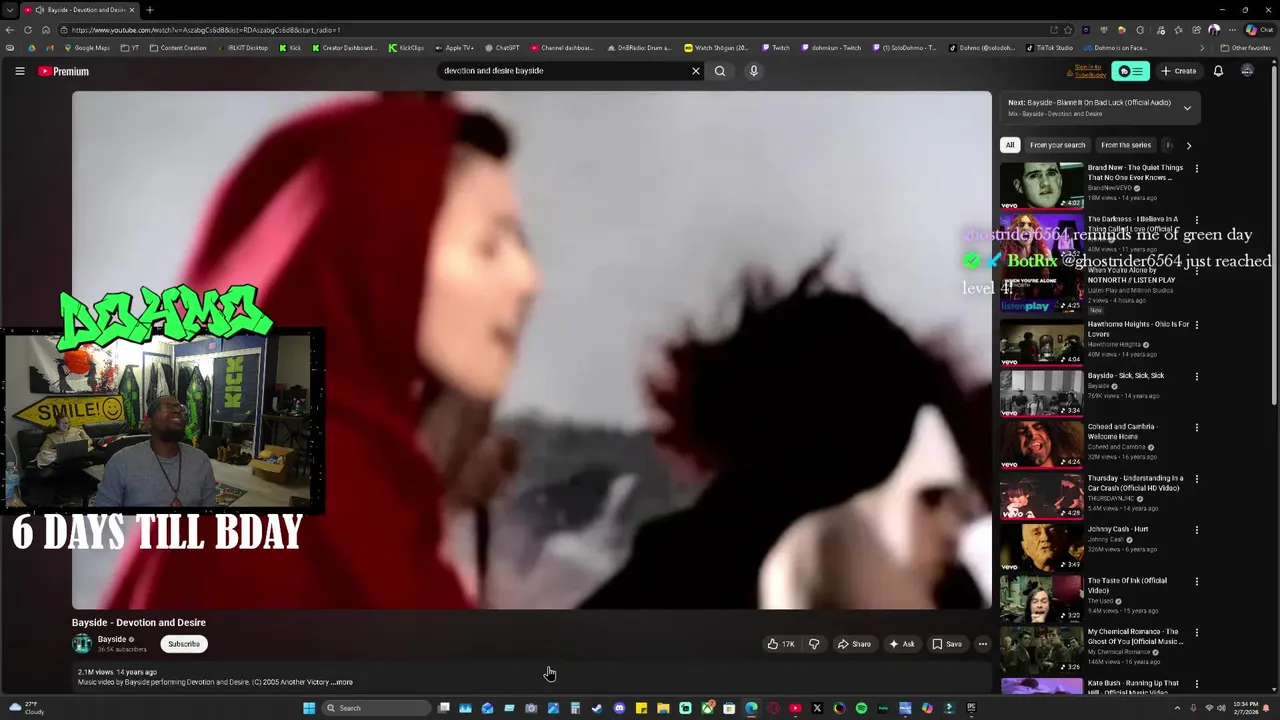
Task: Select the 'From the series' chip
Action: point(1126,145)
